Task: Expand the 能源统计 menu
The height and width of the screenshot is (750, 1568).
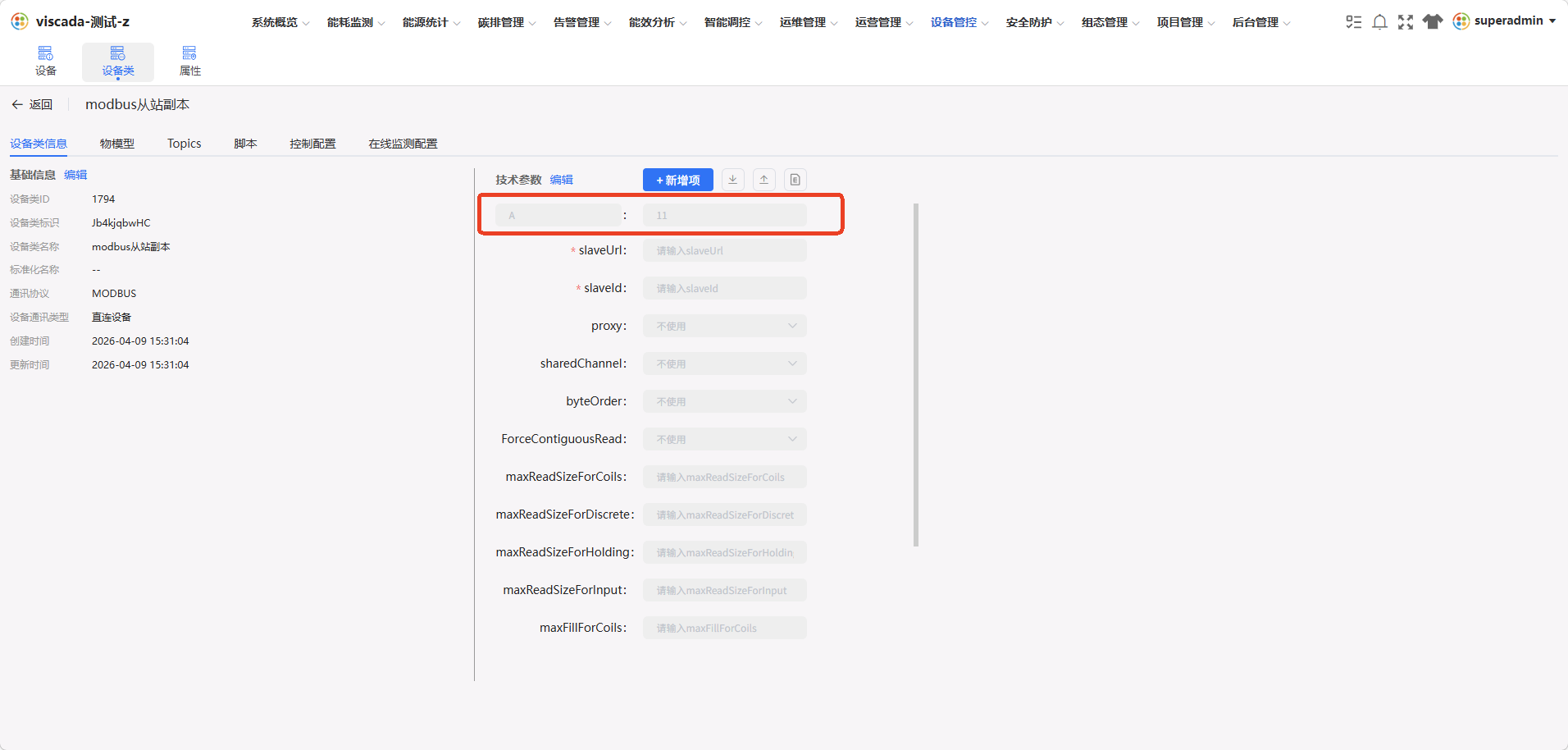Action: [431, 22]
